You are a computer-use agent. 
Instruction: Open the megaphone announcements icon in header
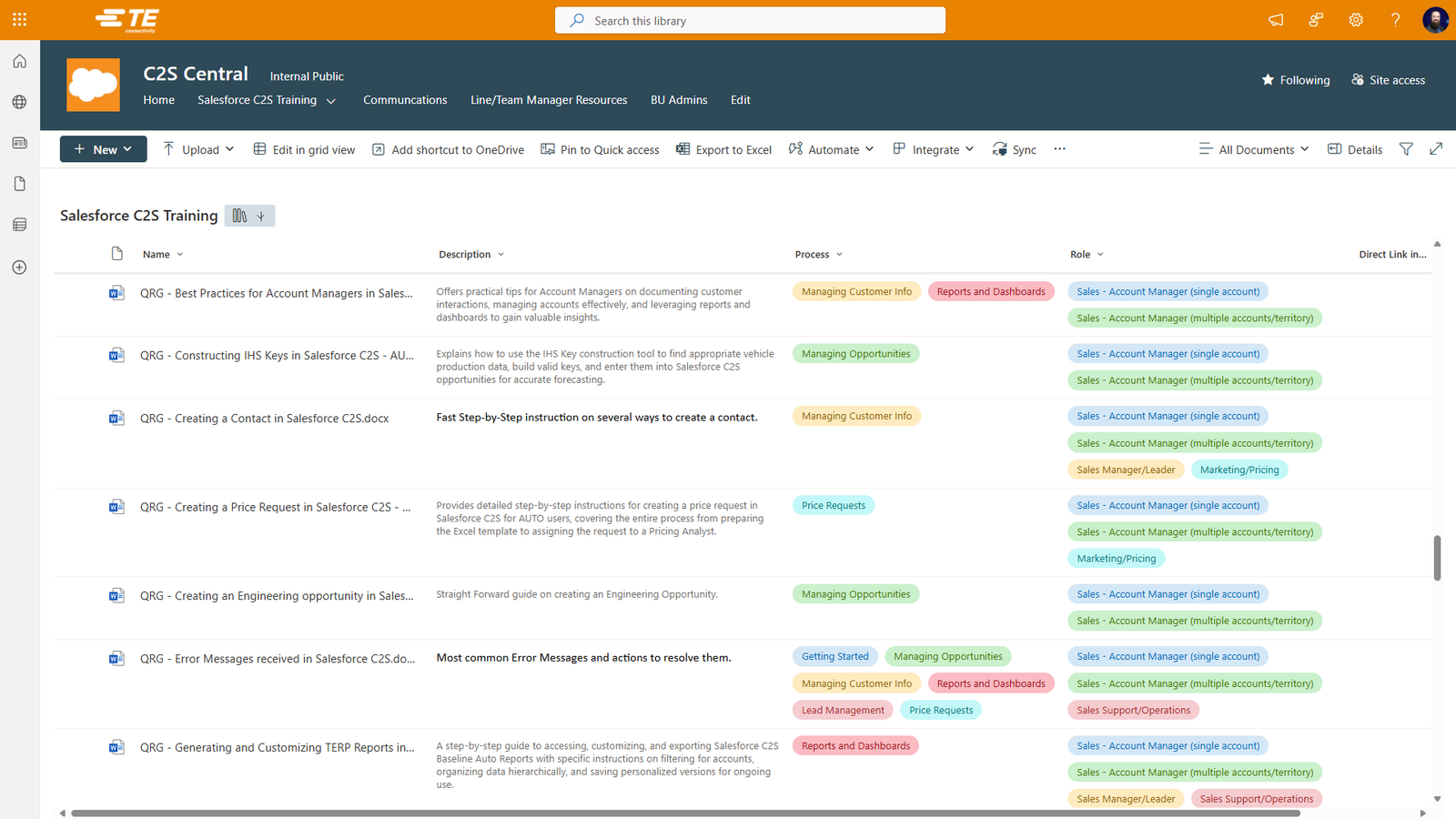click(x=1276, y=20)
